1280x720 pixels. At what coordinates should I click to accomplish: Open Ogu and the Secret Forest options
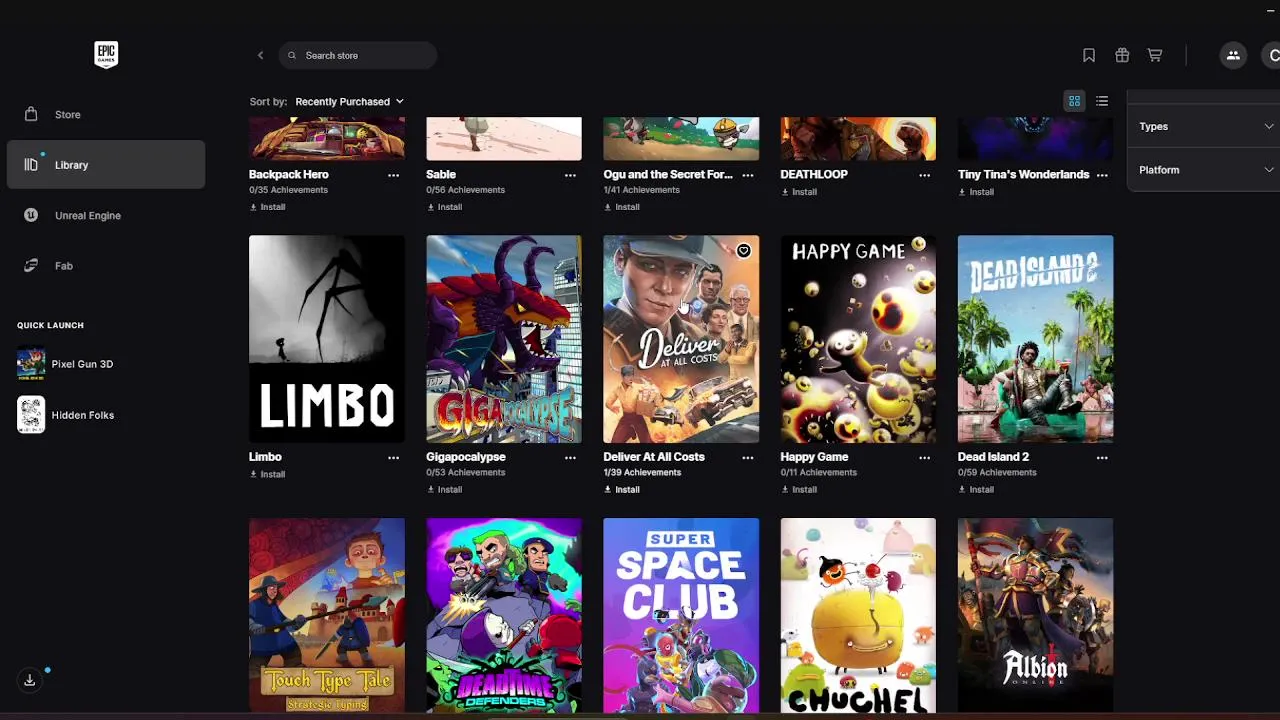coord(747,175)
